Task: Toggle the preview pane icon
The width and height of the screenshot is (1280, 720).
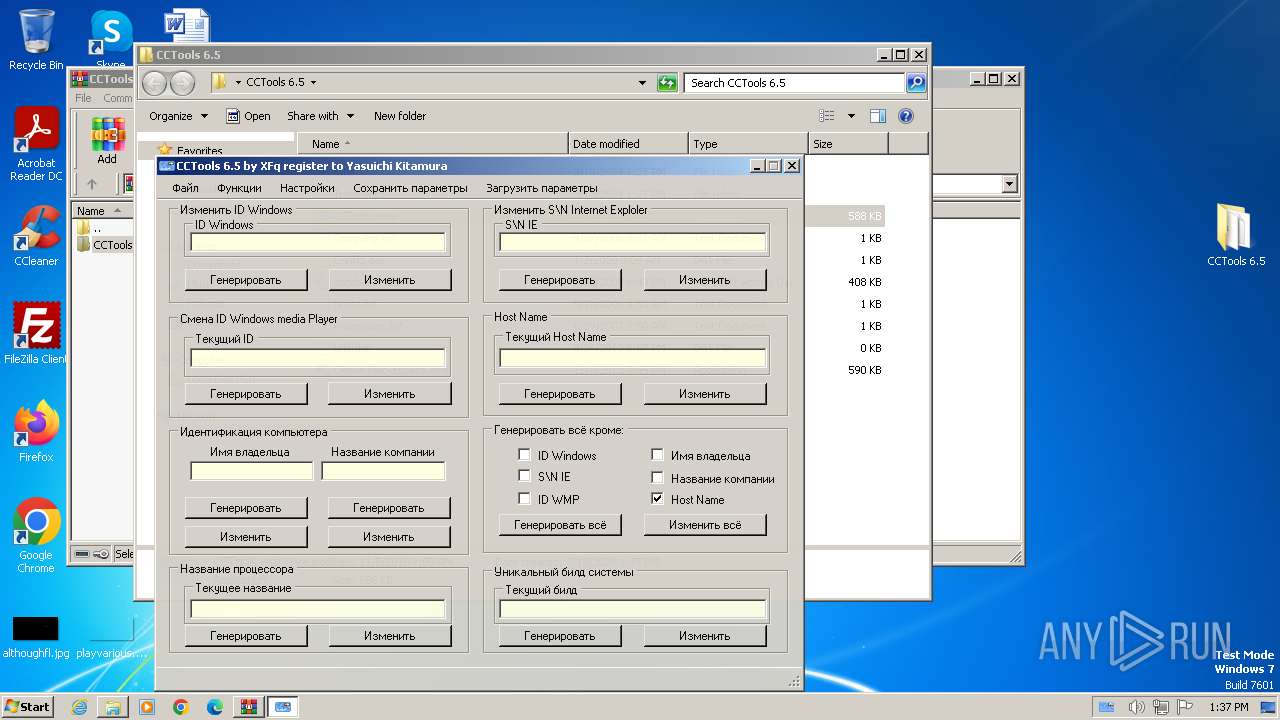Action: click(877, 116)
